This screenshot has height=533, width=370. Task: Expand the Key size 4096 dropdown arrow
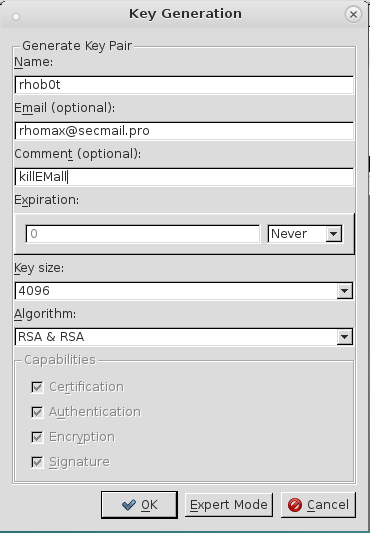pyautogui.click(x=344, y=291)
